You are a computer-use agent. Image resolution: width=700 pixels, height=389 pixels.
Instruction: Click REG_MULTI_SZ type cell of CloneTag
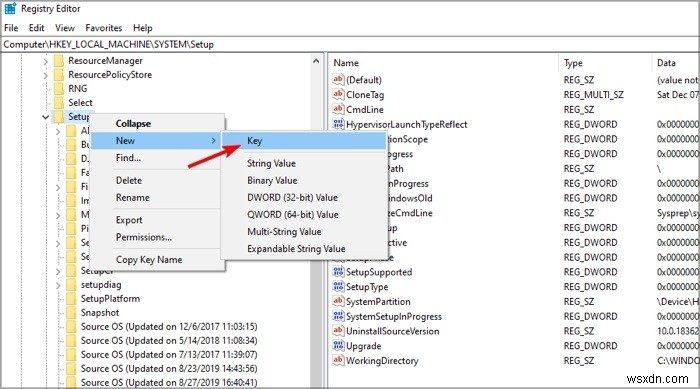point(593,95)
